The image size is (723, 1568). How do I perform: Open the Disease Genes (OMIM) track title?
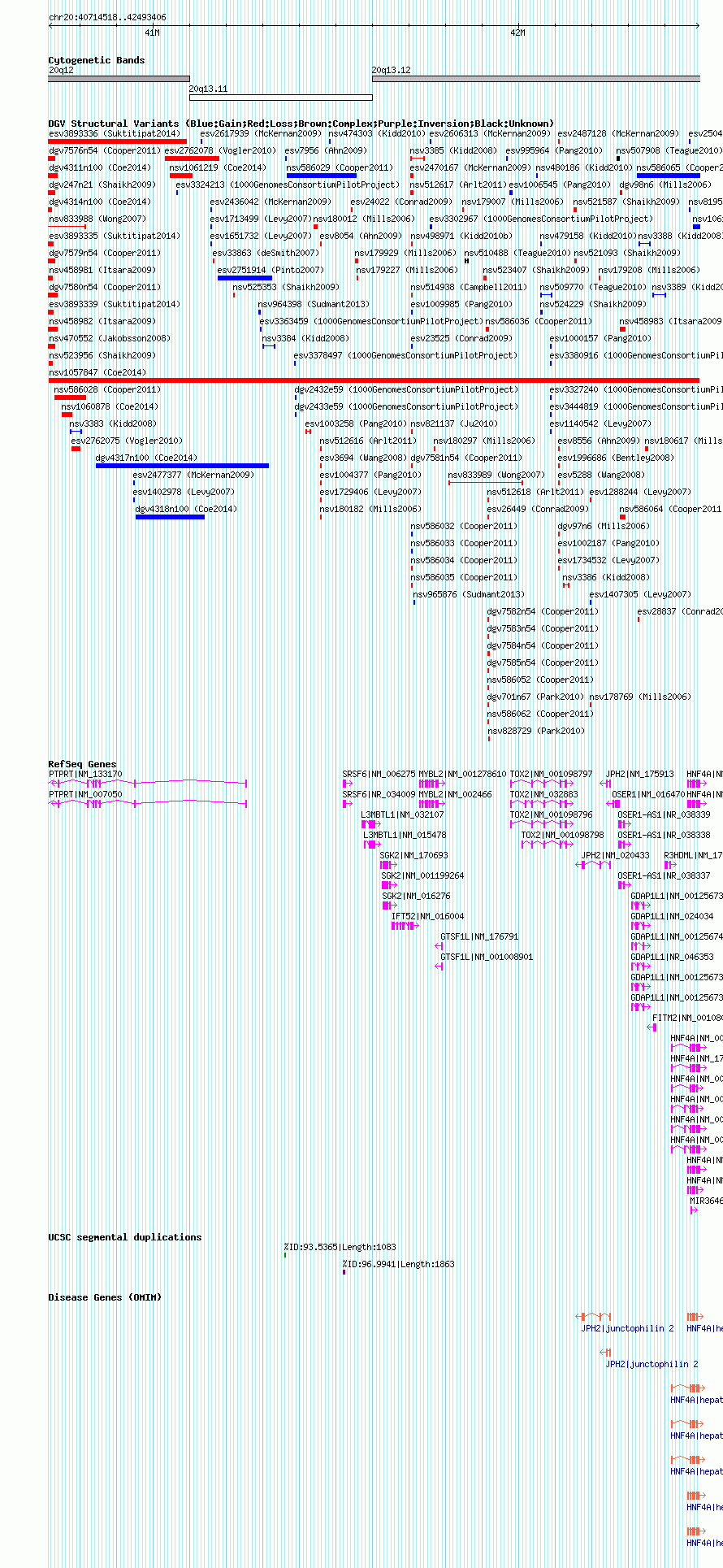(x=105, y=1297)
